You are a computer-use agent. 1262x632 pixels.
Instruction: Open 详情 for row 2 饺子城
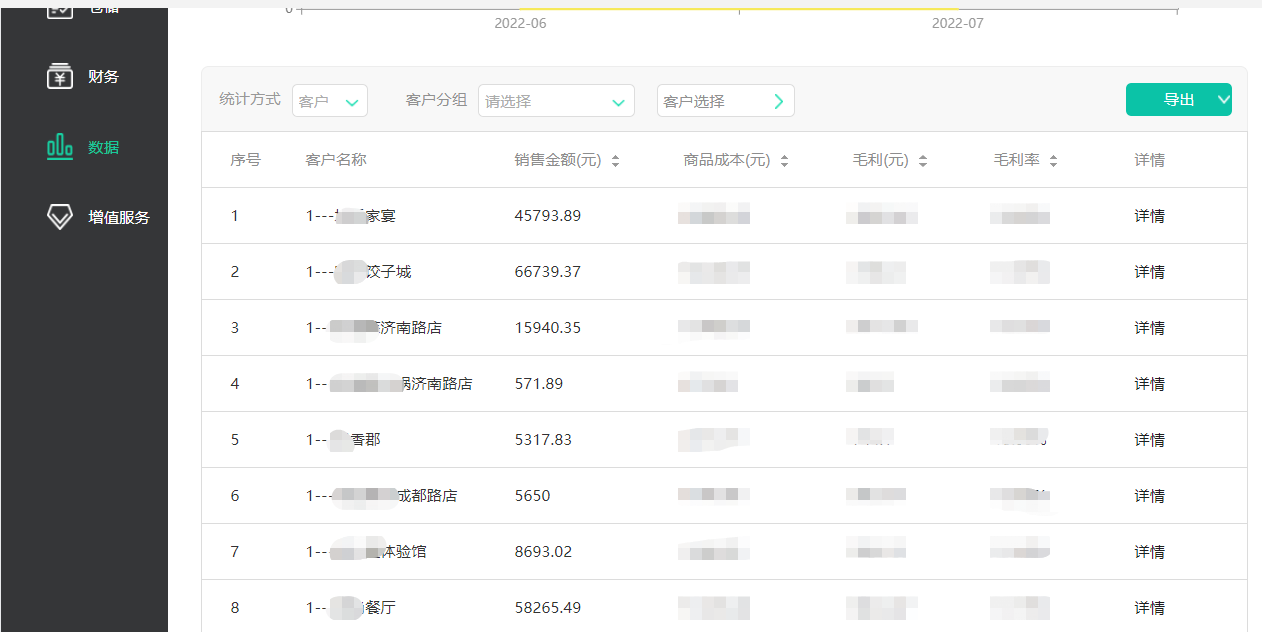point(1149,272)
